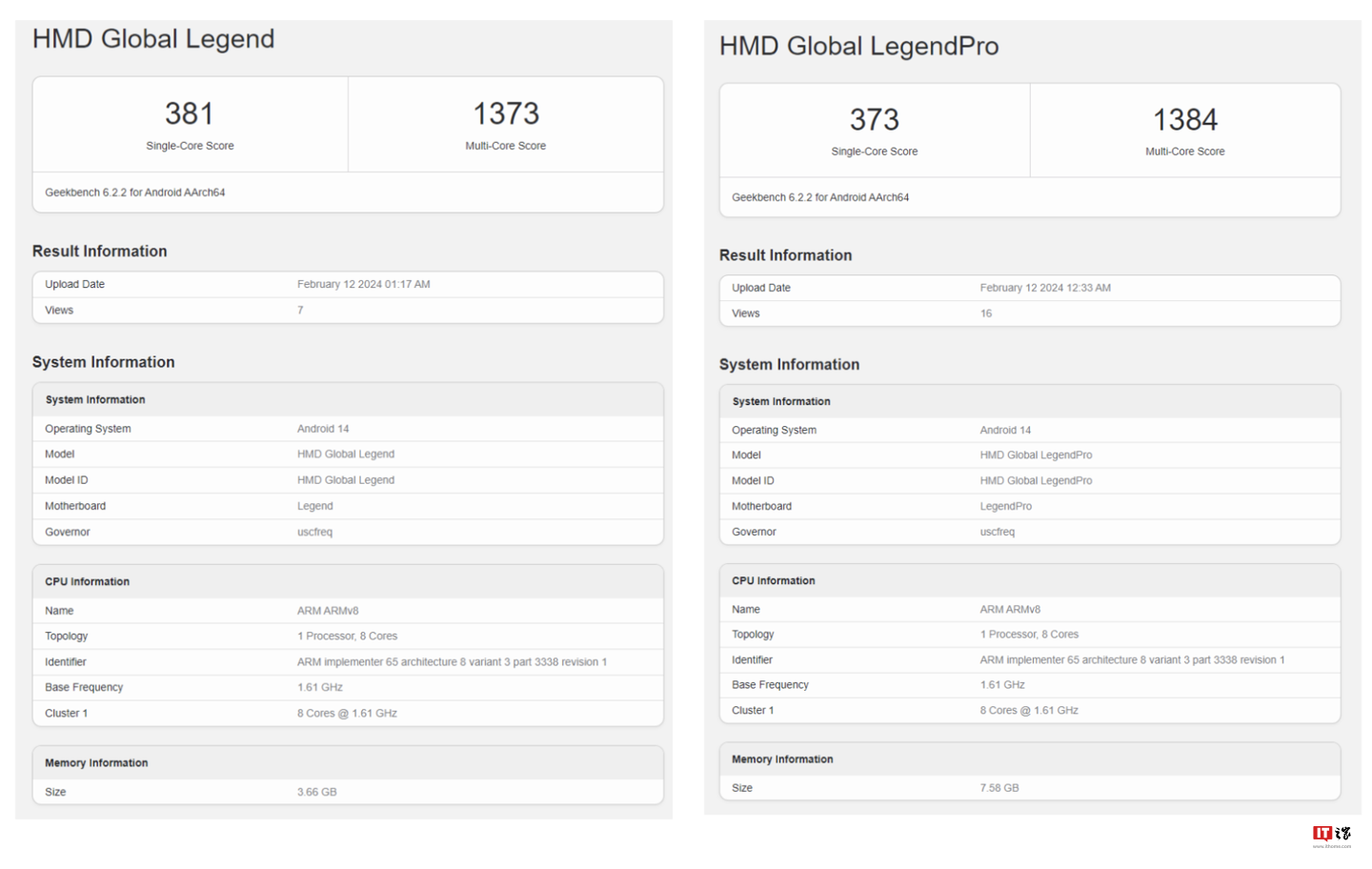The width and height of the screenshot is (1372, 869).
Task: Click Legend panel's Geekbench 6.2.2 version text
Action: pyautogui.click(x=135, y=192)
